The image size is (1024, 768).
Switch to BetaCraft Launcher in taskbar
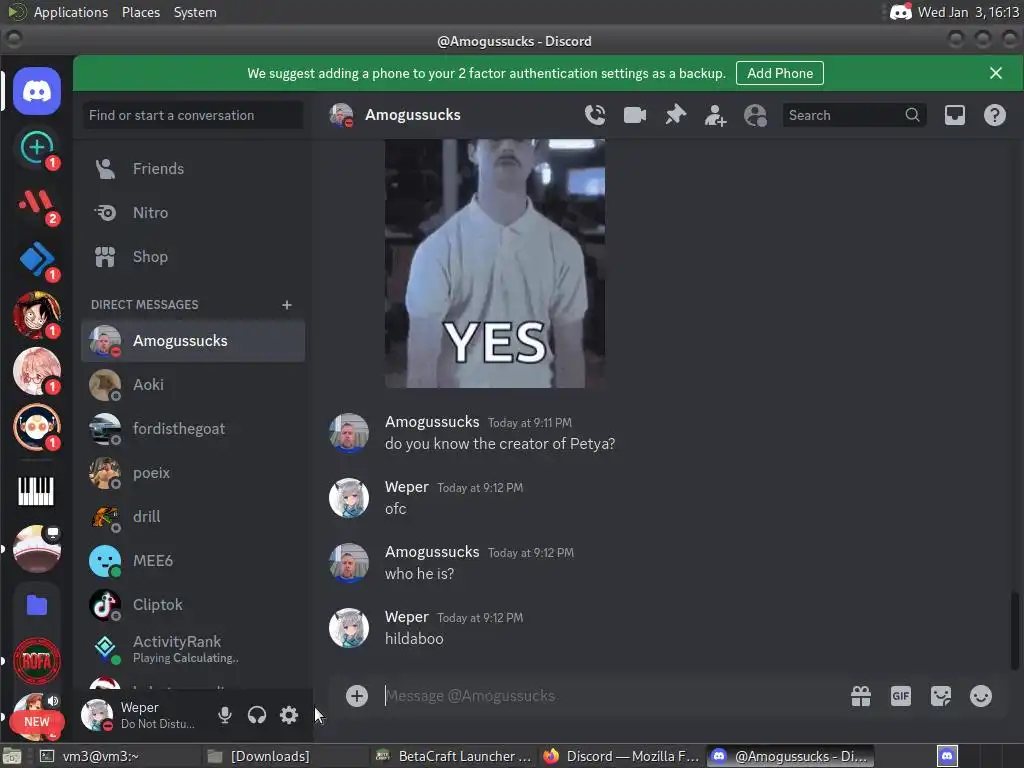point(455,756)
